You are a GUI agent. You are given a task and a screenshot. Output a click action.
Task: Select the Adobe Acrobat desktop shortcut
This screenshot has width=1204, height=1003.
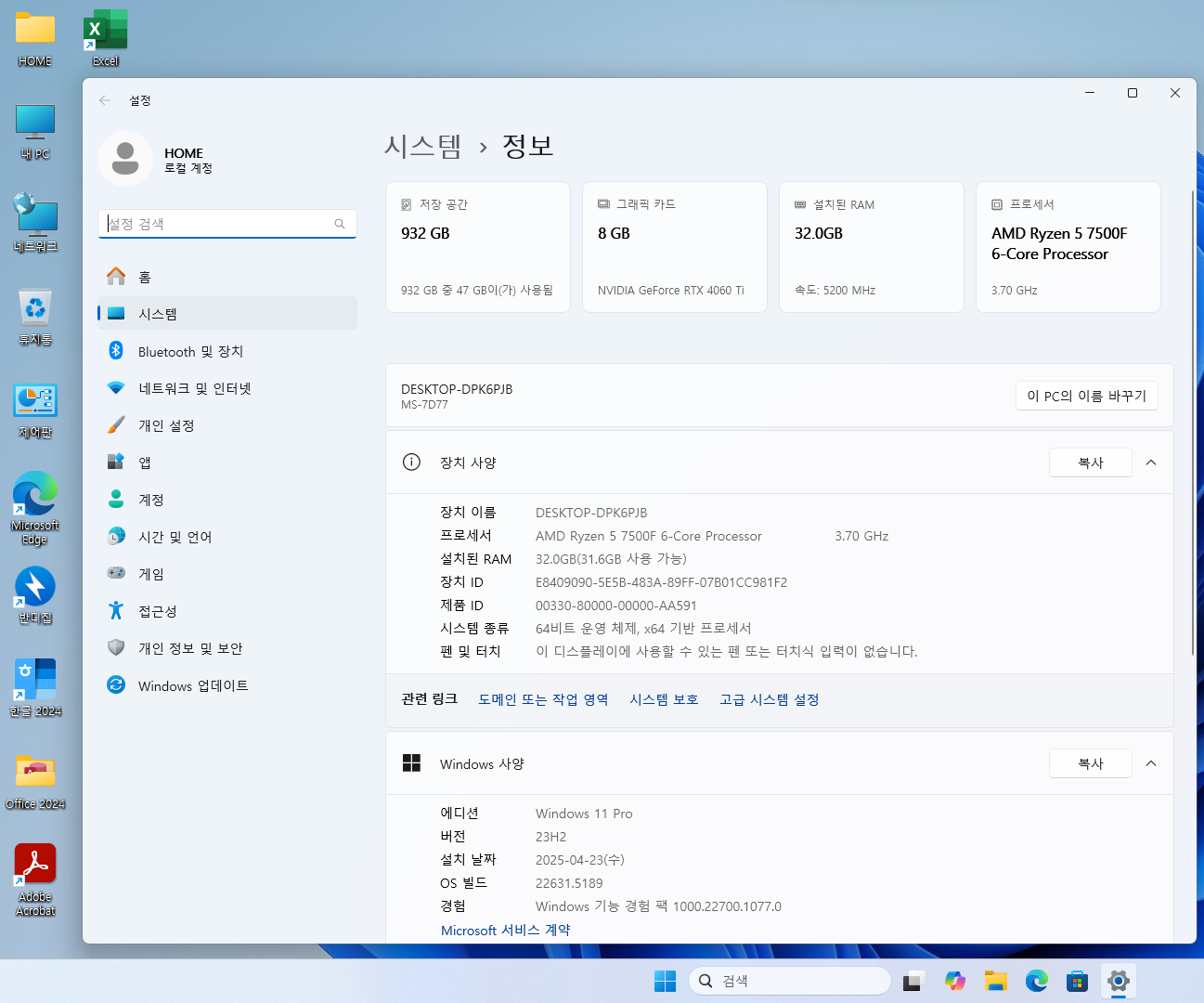coord(35,879)
